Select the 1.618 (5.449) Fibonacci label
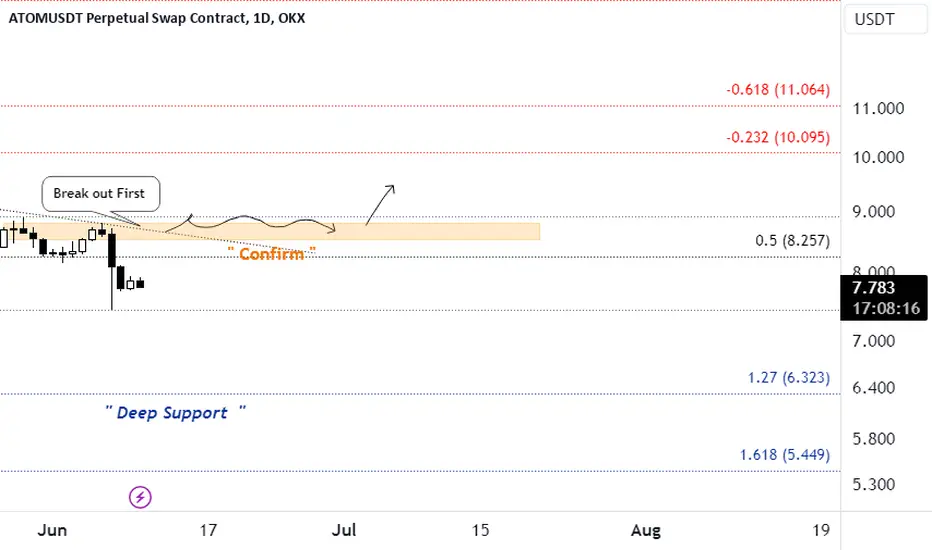 click(785, 455)
